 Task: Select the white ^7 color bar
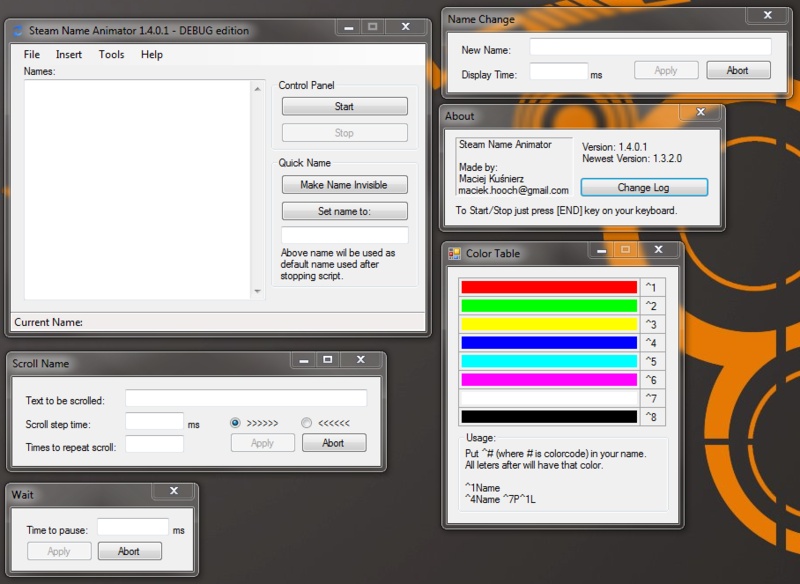coord(549,398)
